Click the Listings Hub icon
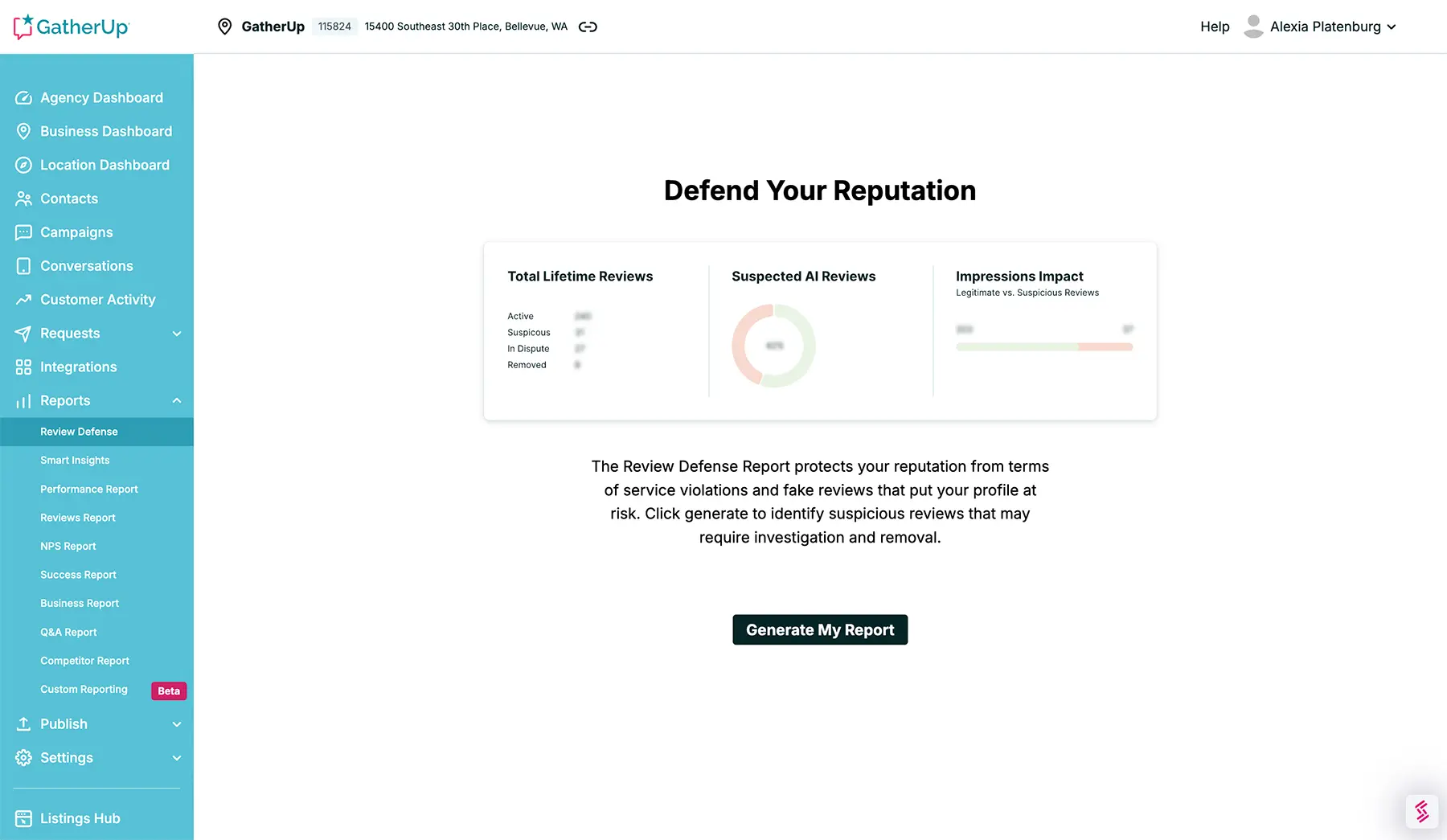 [23, 818]
